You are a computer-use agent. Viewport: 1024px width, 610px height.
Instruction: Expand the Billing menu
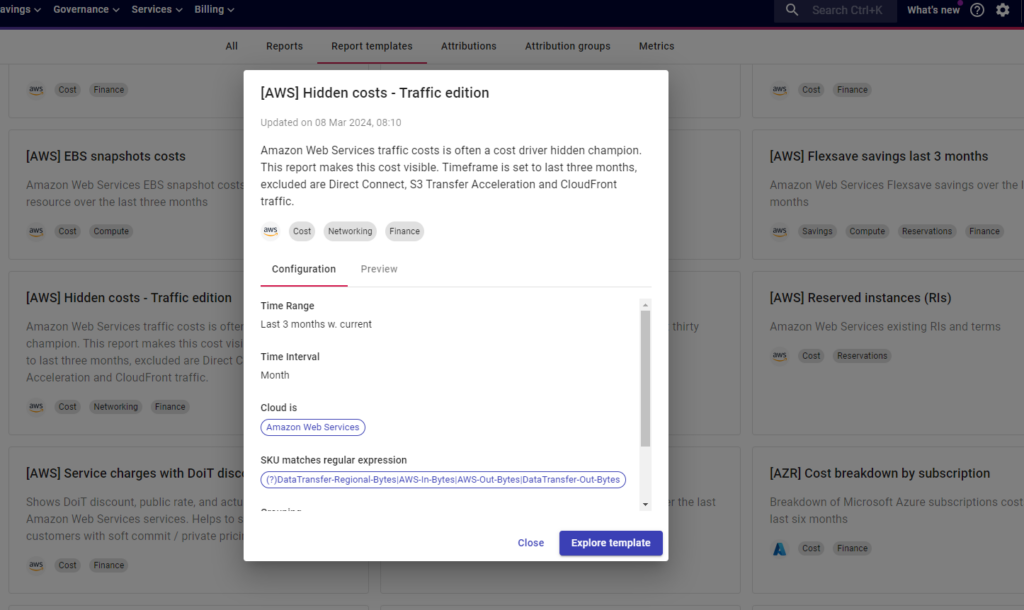(214, 9)
